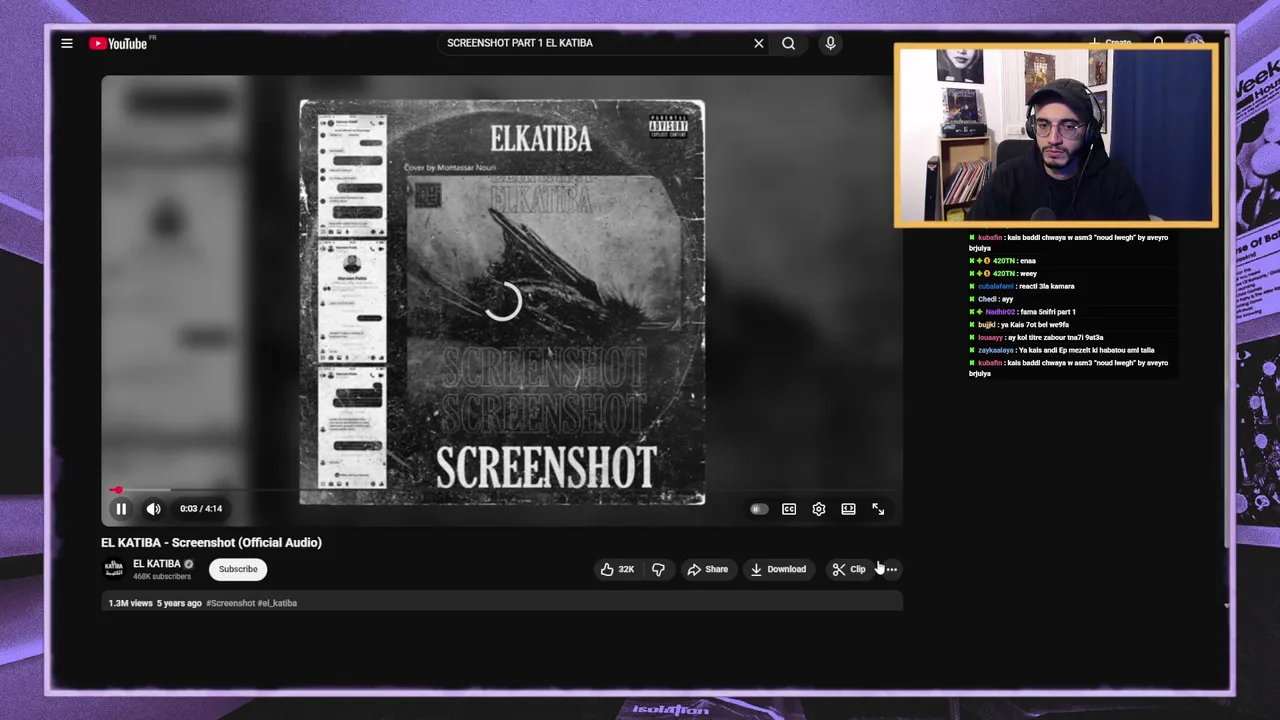
Task: Start voice search with microphone
Action: [x=830, y=43]
